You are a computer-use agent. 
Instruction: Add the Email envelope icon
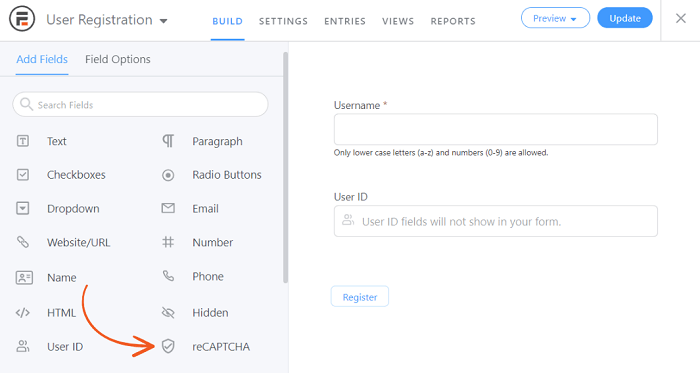168,208
